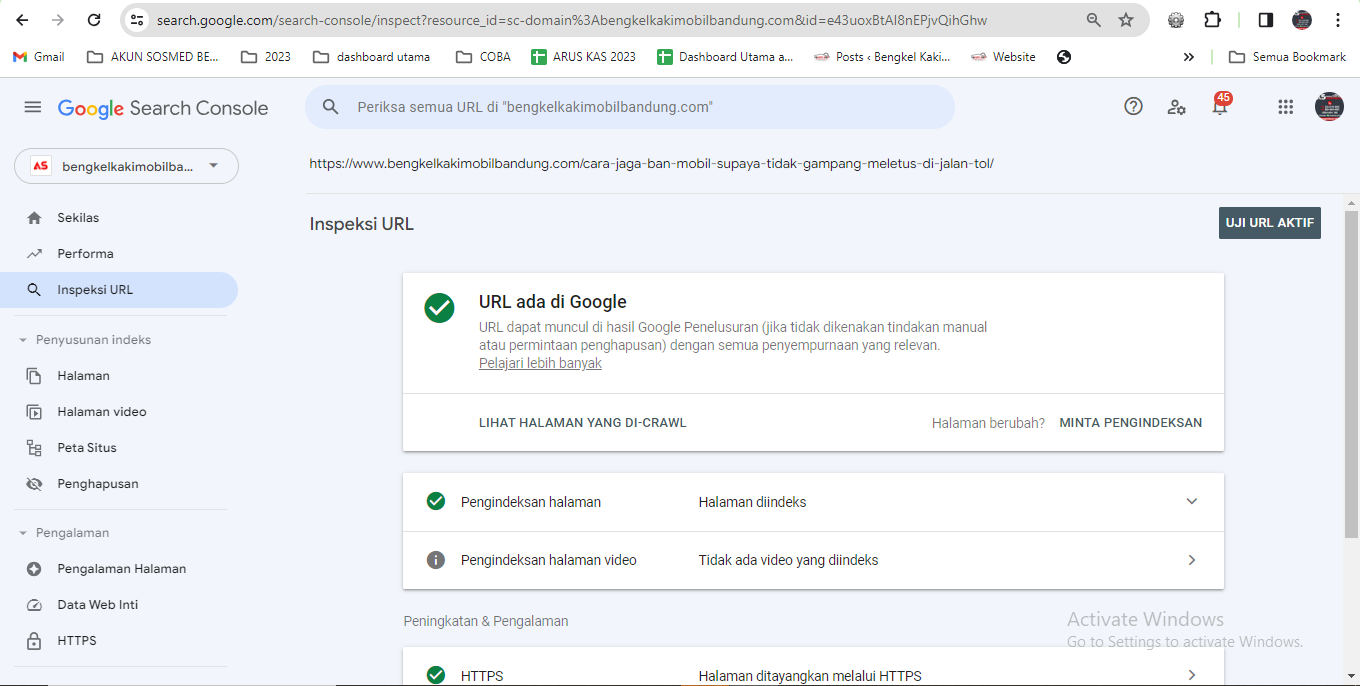This screenshot has width=1360, height=686.
Task: Collapse the Pengalaman sidebar section
Action: [23, 533]
